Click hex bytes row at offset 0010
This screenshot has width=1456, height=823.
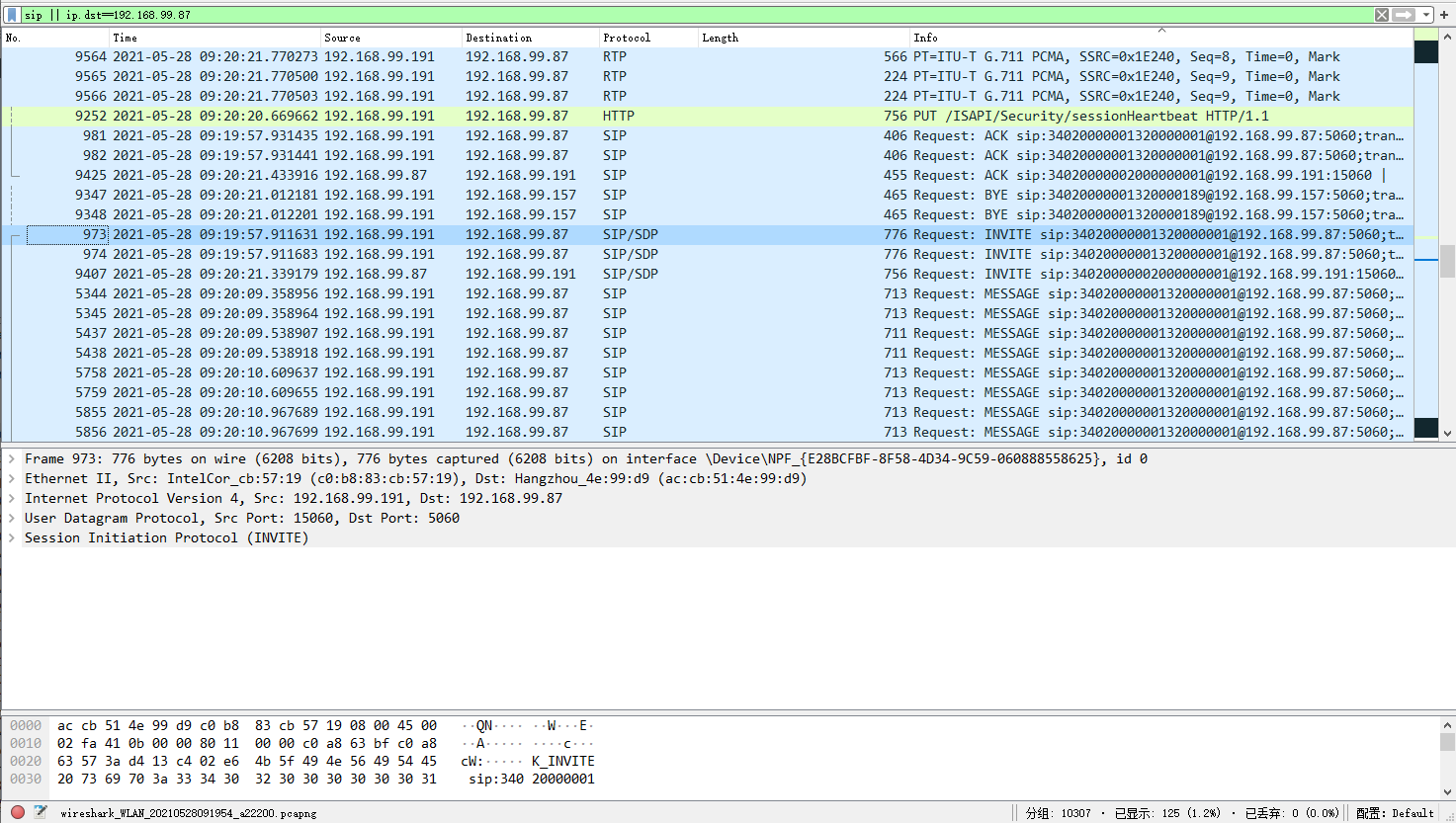coord(247,743)
